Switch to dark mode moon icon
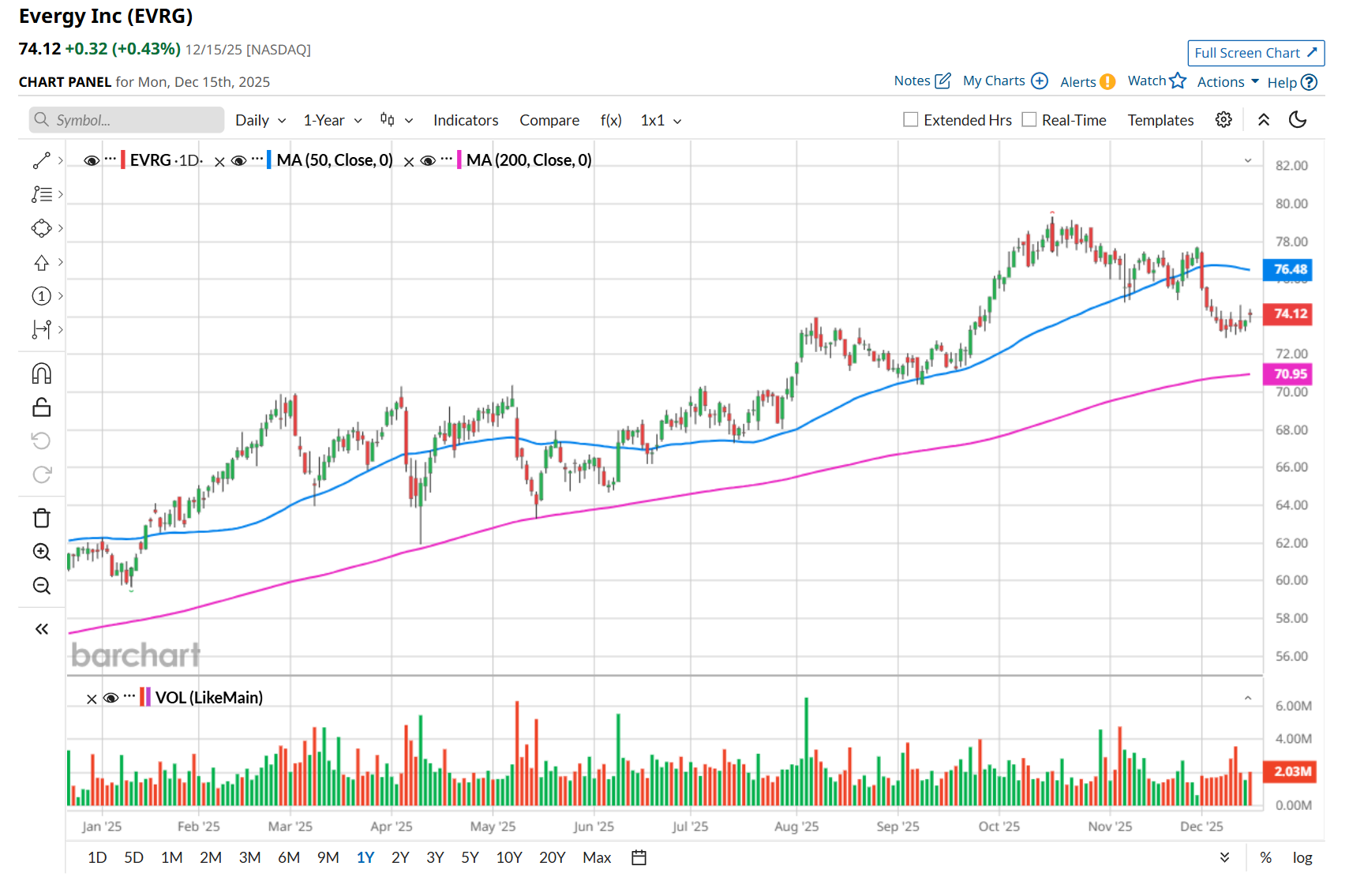Image resolution: width=1349 pixels, height=896 pixels. 1298,120
